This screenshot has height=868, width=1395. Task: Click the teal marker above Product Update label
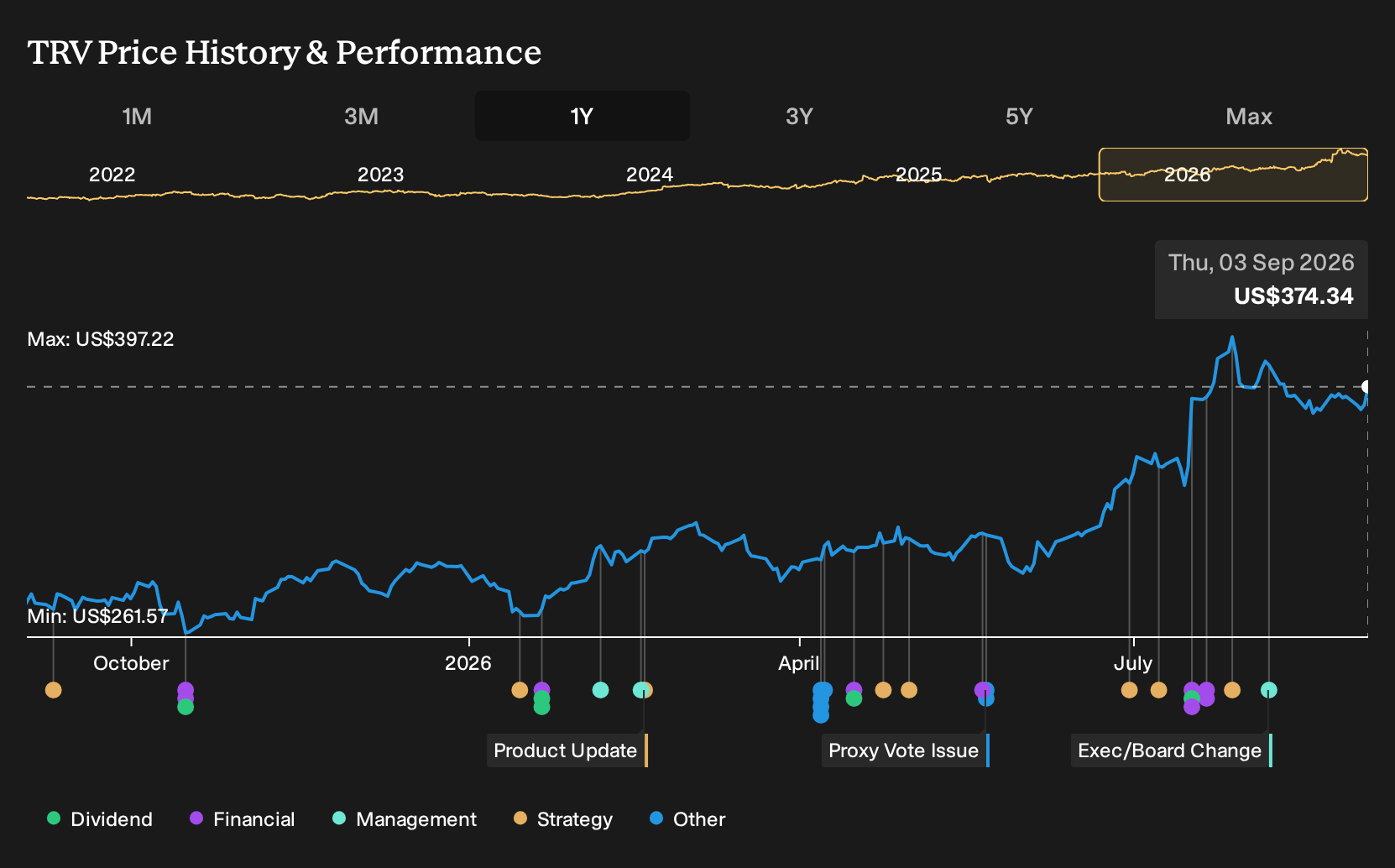[640, 690]
